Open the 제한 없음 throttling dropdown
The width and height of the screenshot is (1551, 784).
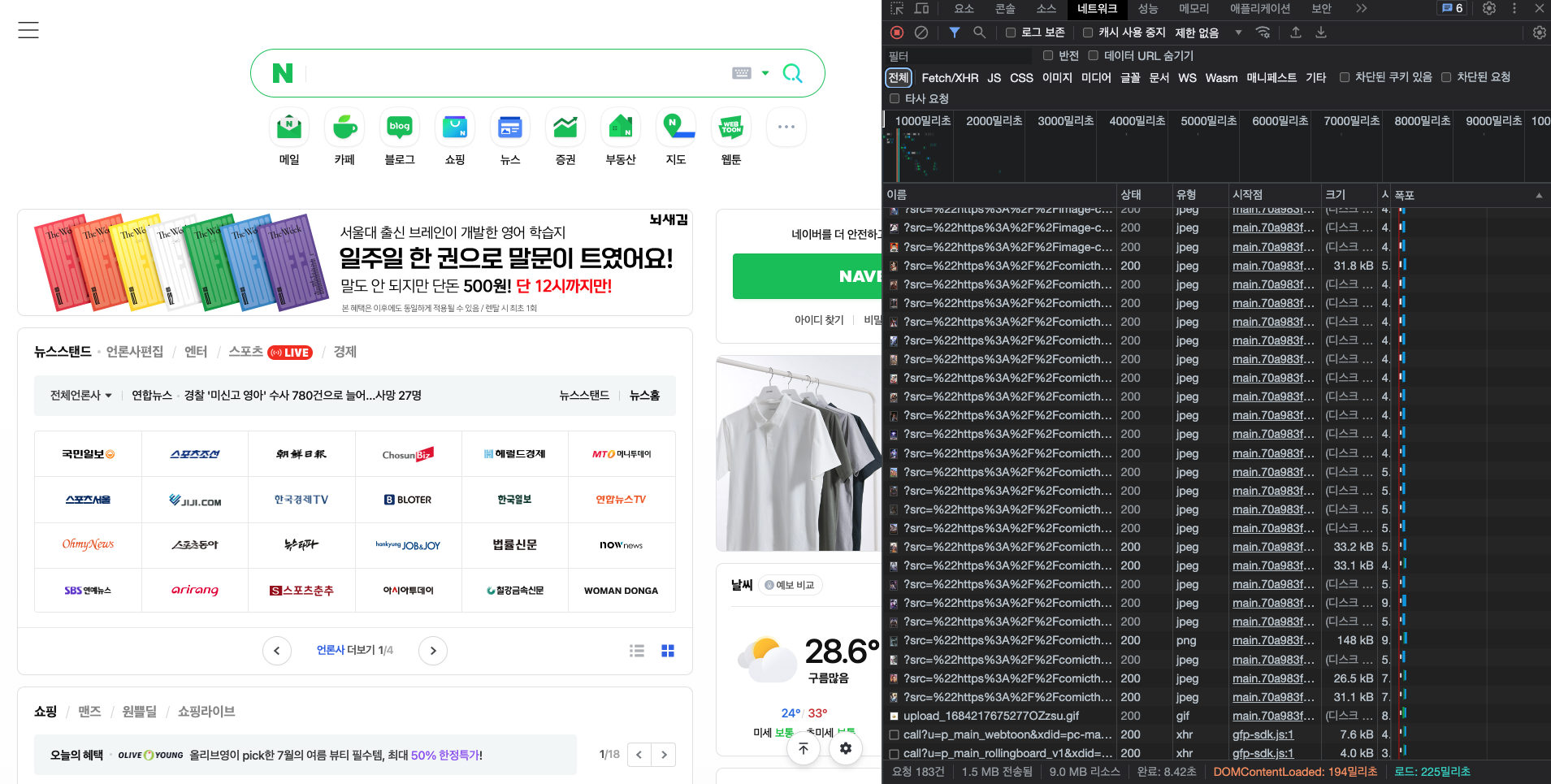coord(1209,32)
